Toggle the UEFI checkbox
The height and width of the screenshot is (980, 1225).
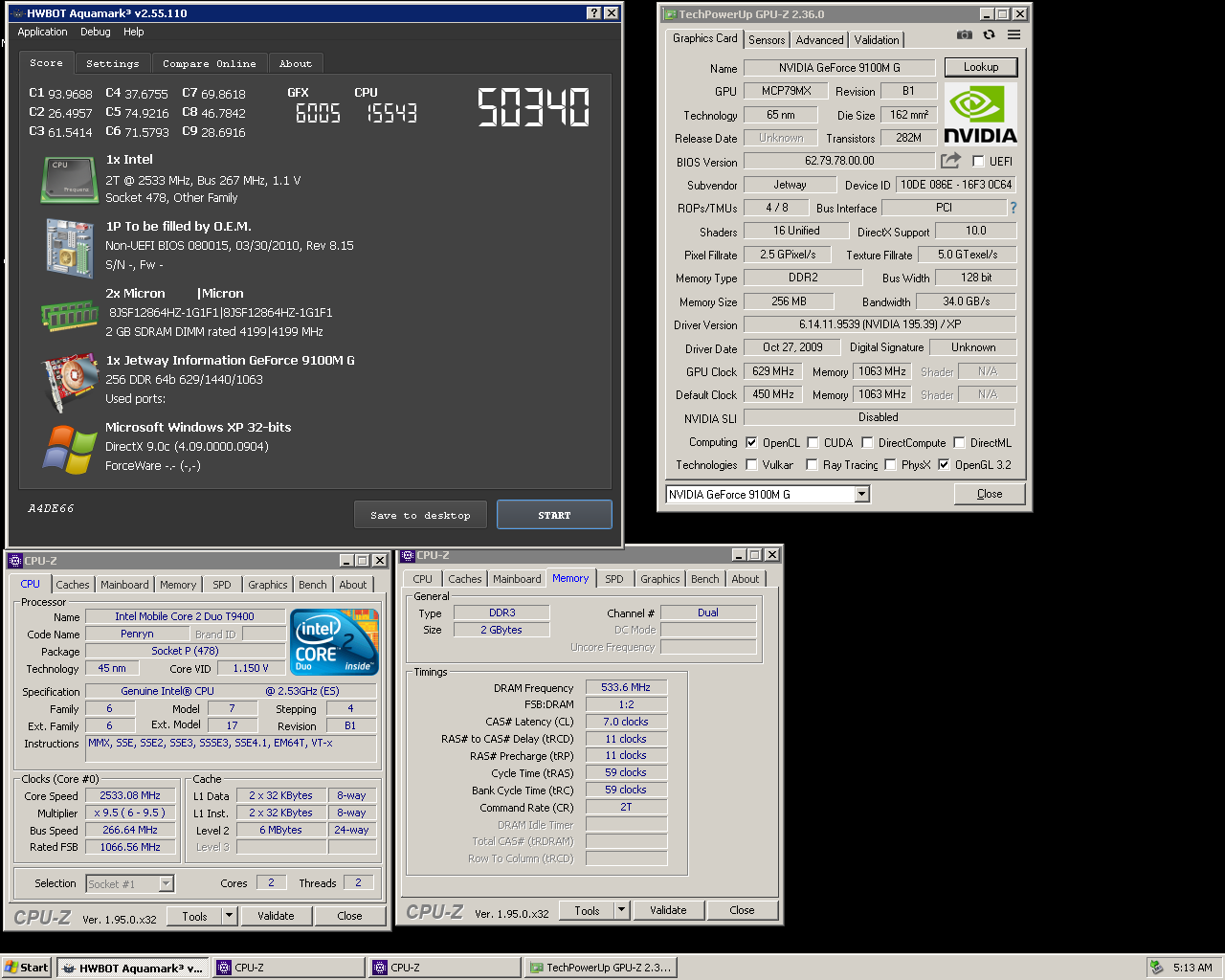tap(978, 162)
